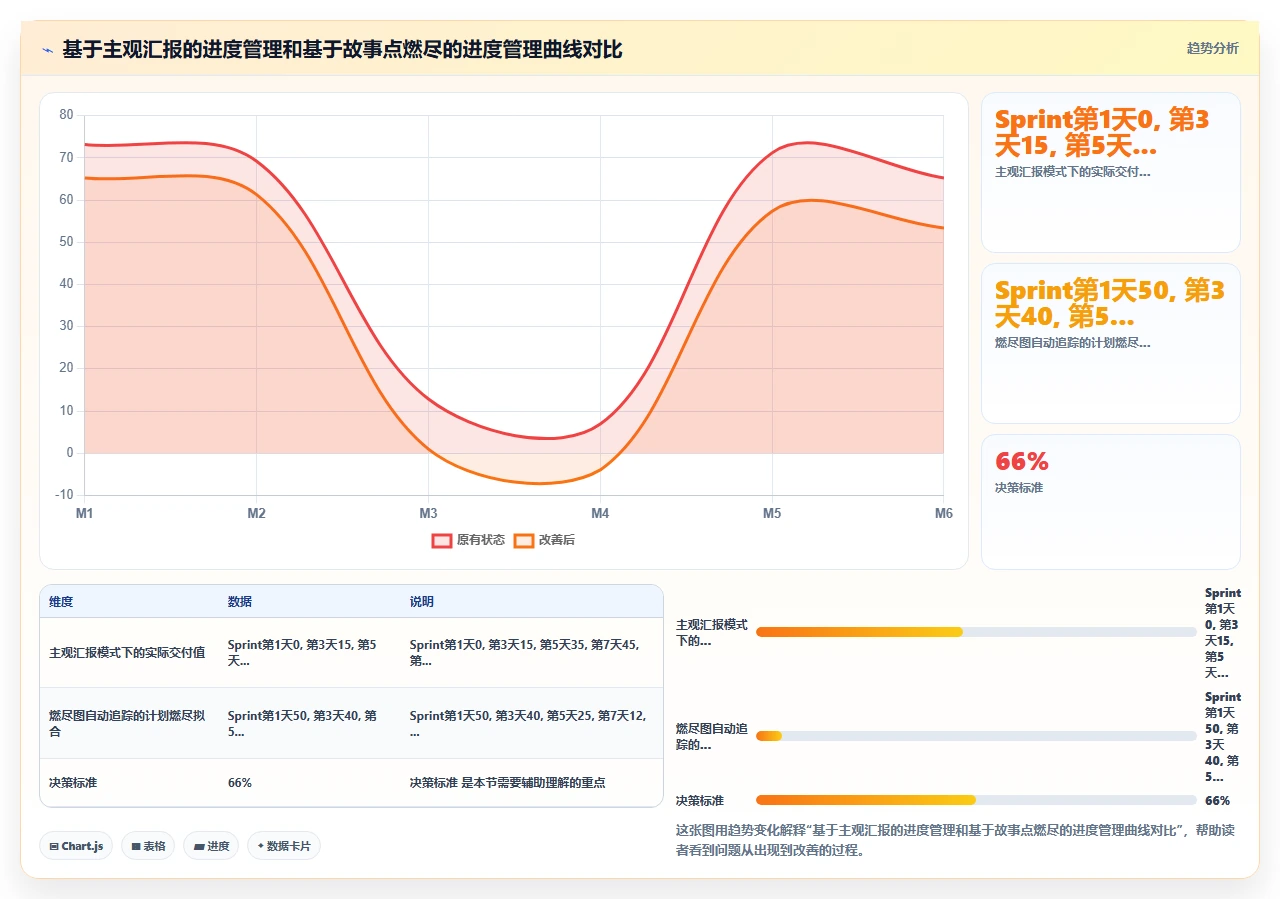Viewport: 1280px width, 899px height.
Task: Click the M6 x-axis label
Action: point(943,513)
